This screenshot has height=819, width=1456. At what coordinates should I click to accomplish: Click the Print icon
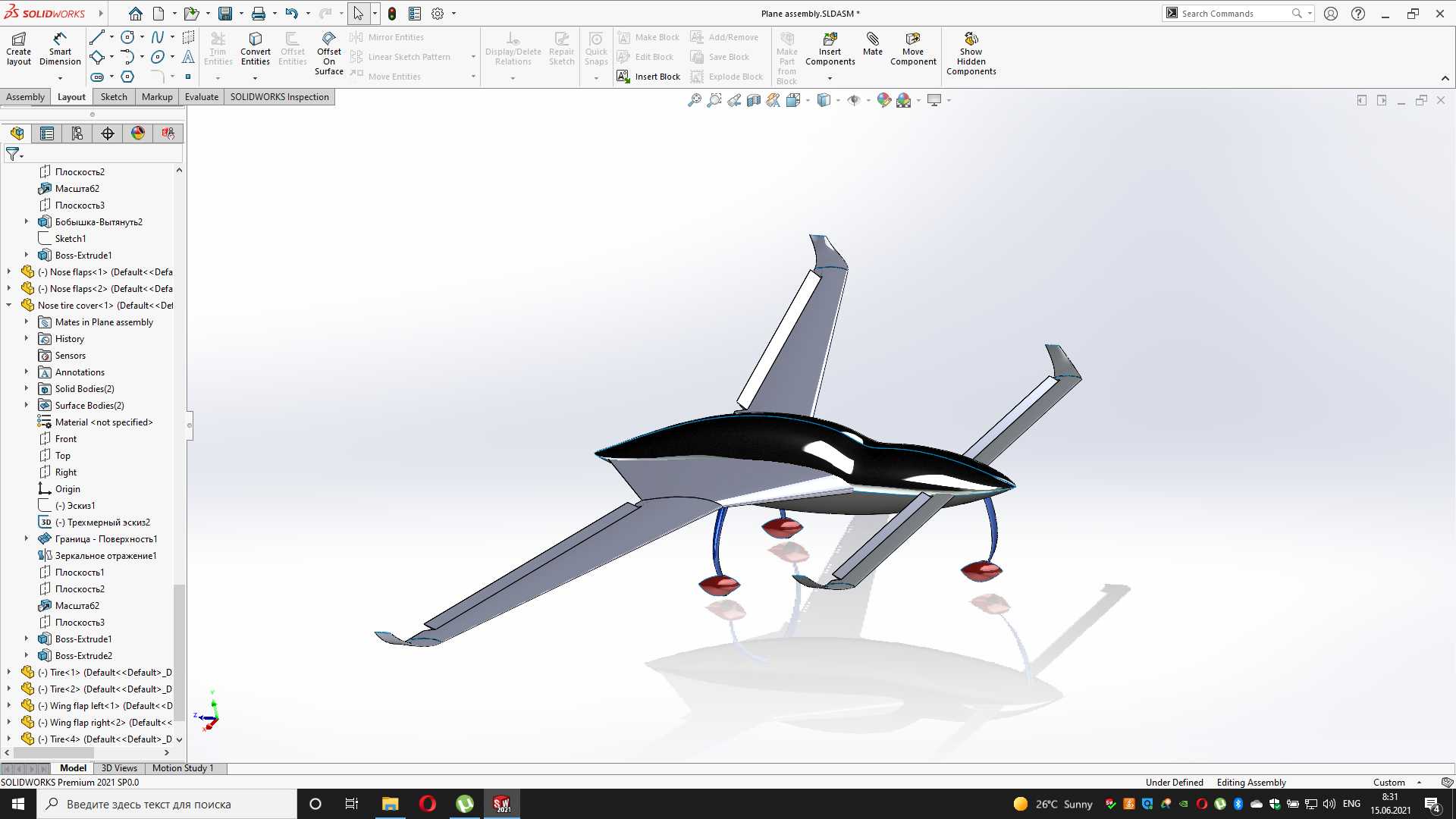point(259,14)
